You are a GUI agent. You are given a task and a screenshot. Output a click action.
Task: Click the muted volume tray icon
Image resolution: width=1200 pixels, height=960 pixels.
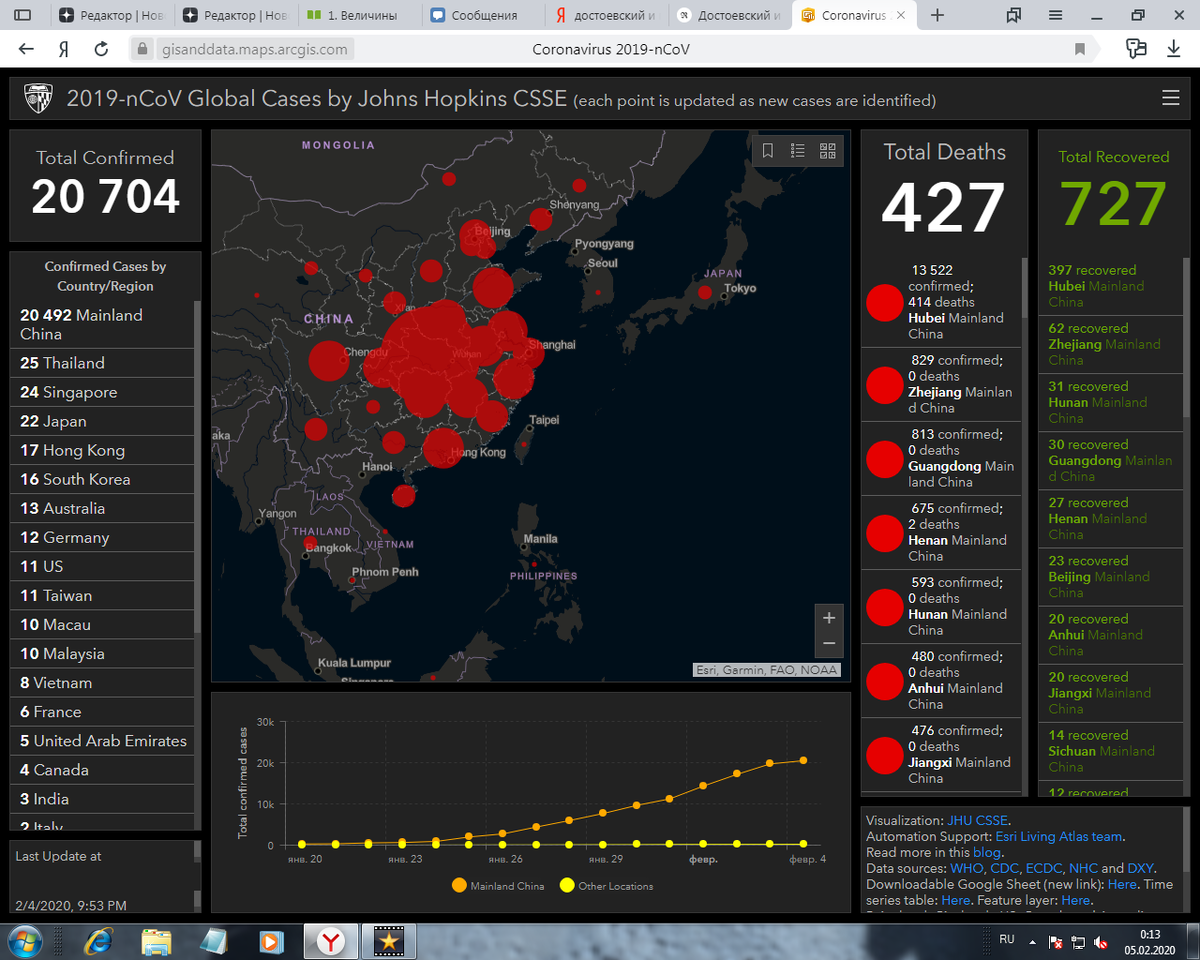(1100, 942)
